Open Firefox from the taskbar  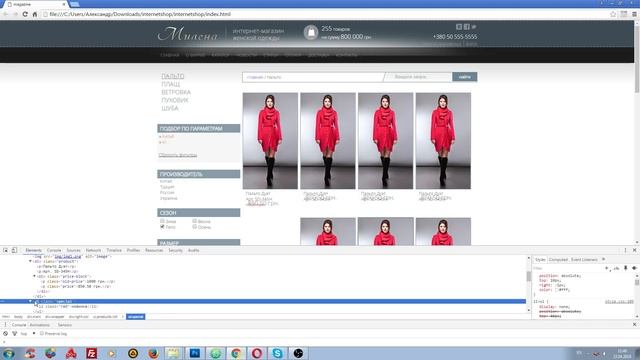(153, 353)
